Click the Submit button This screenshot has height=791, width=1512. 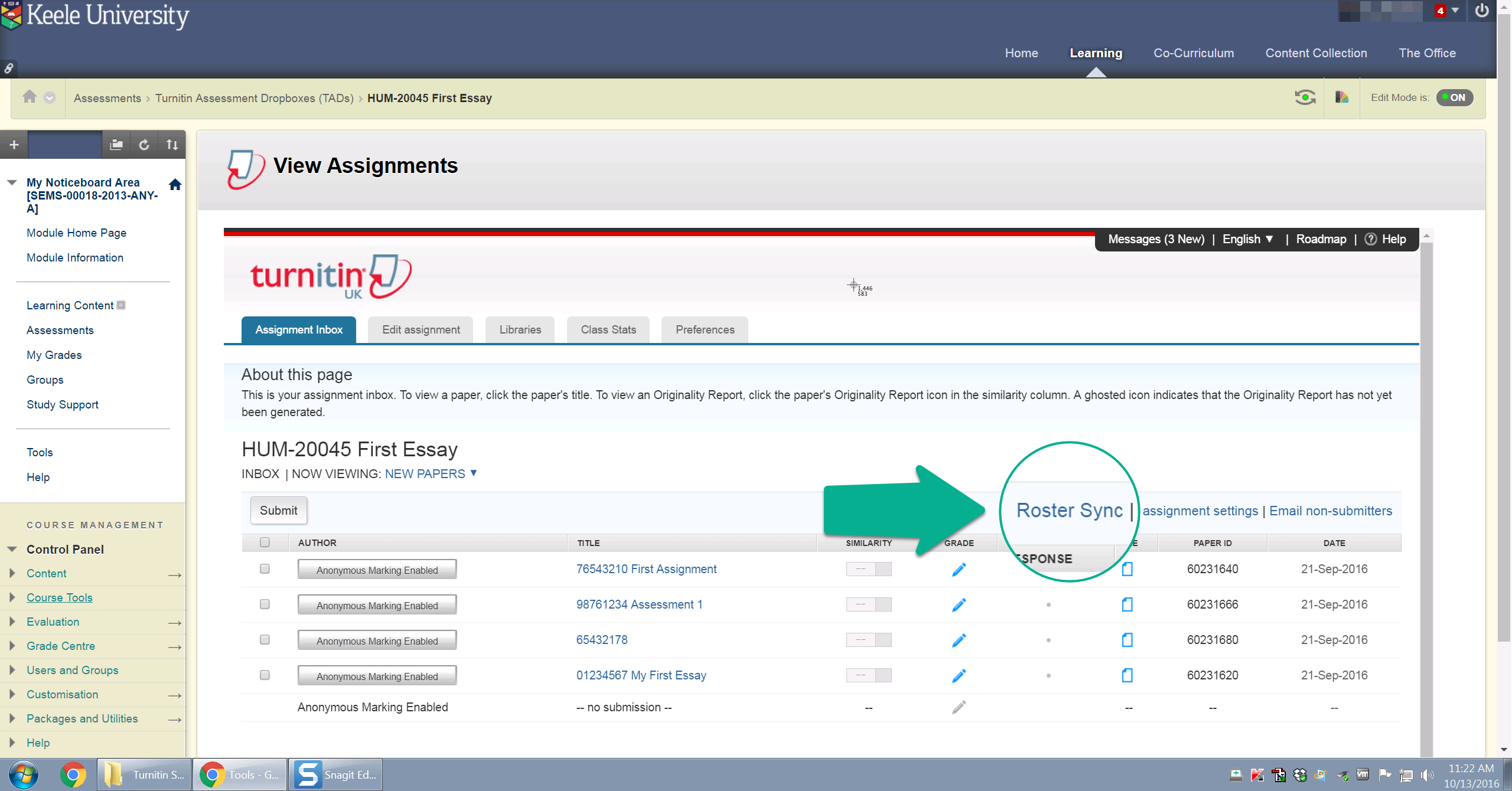click(x=279, y=511)
